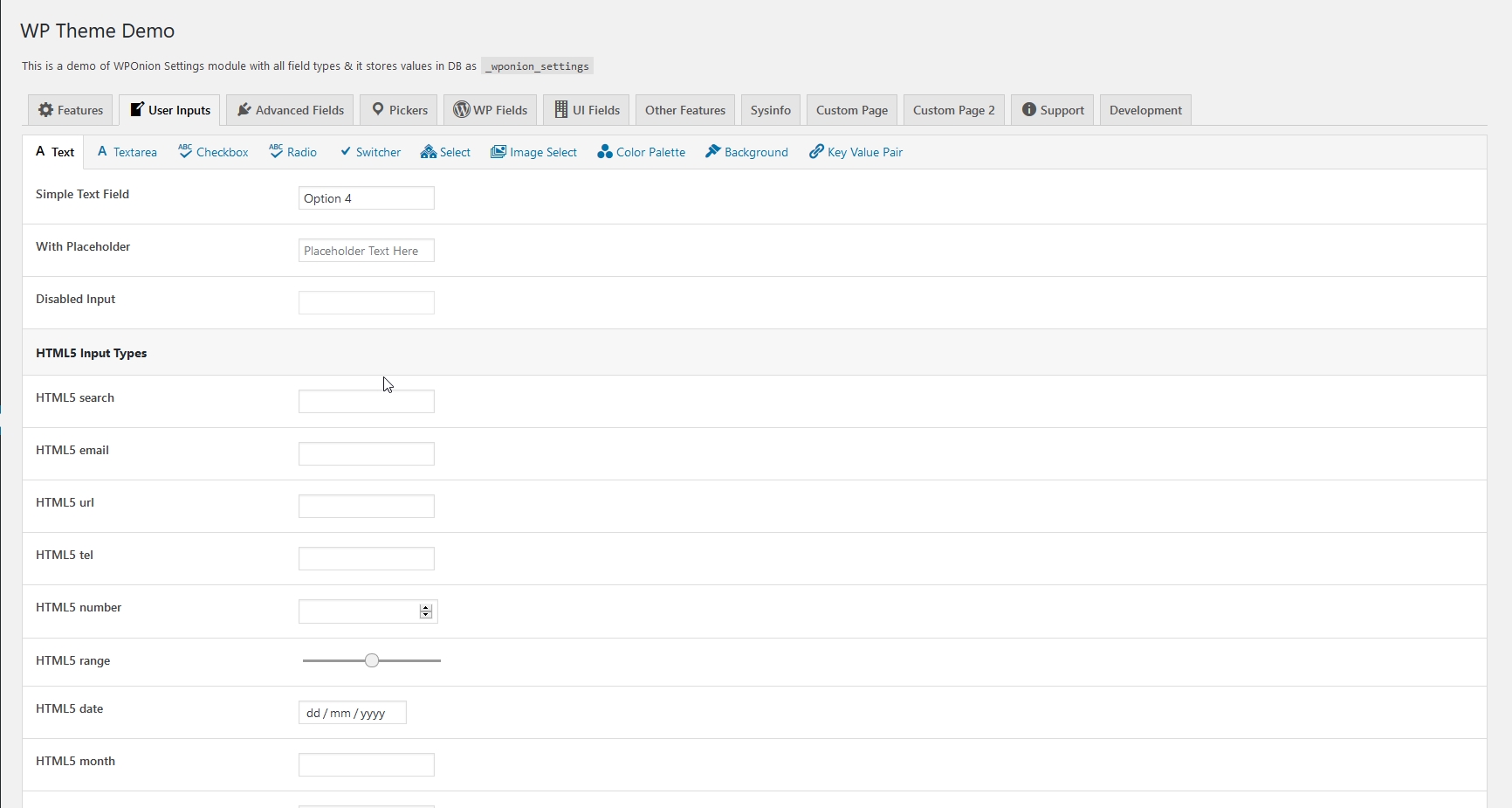The width and height of the screenshot is (1512, 808).
Task: Open the Custom Page tab
Action: point(852,110)
